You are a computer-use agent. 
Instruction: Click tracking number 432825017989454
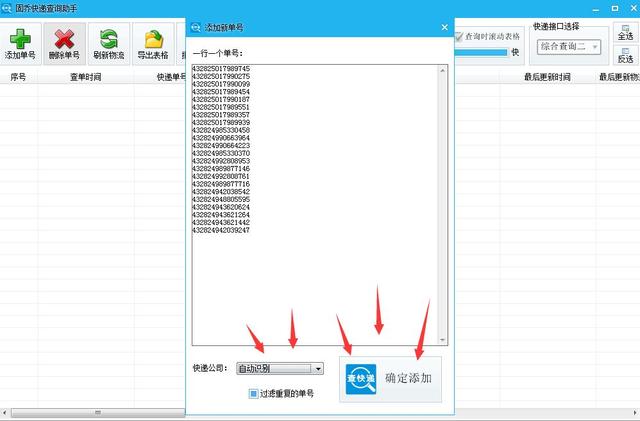pyautogui.click(x=221, y=92)
